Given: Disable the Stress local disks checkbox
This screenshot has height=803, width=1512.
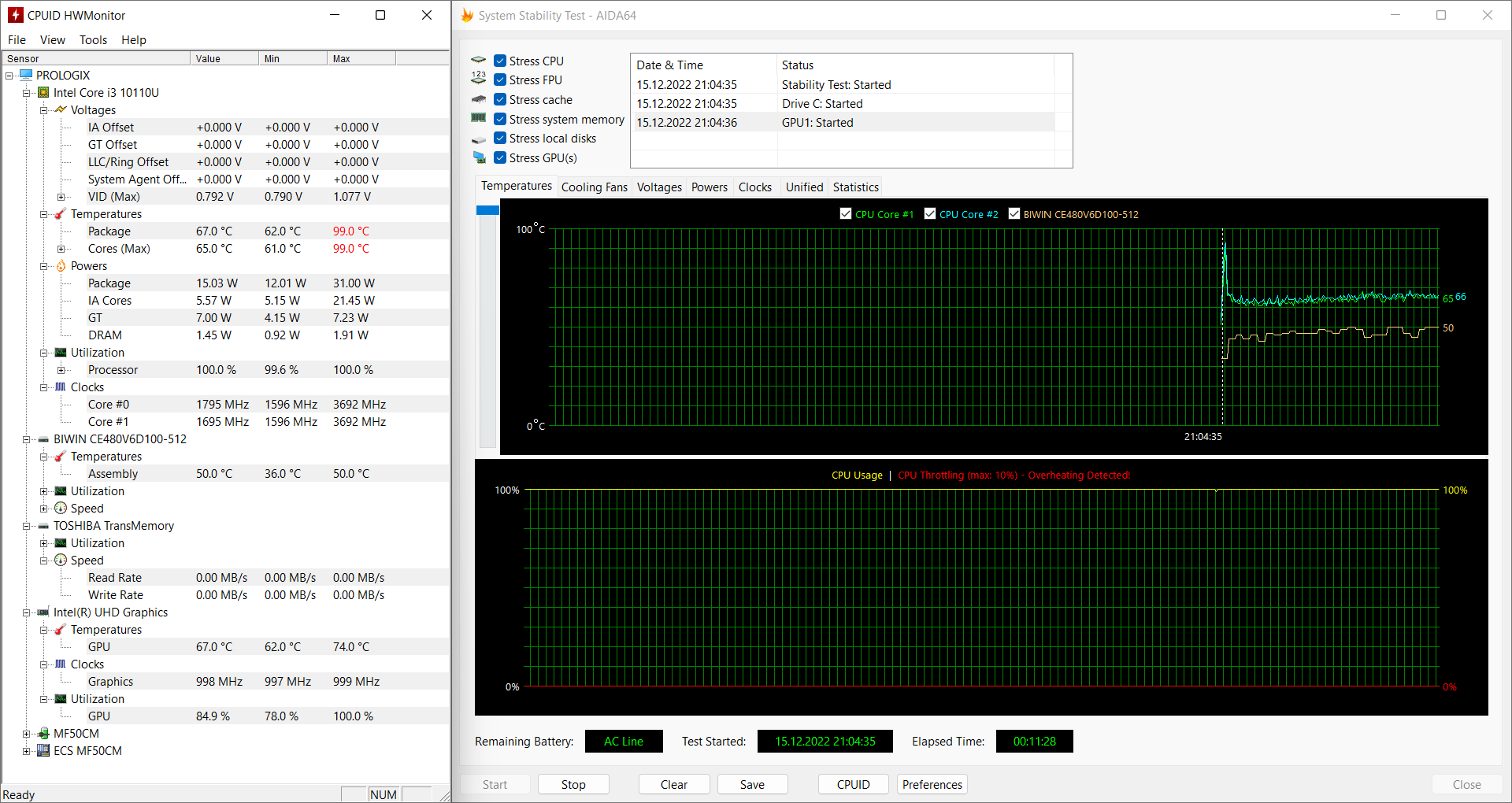Looking at the screenshot, I should click(500, 138).
